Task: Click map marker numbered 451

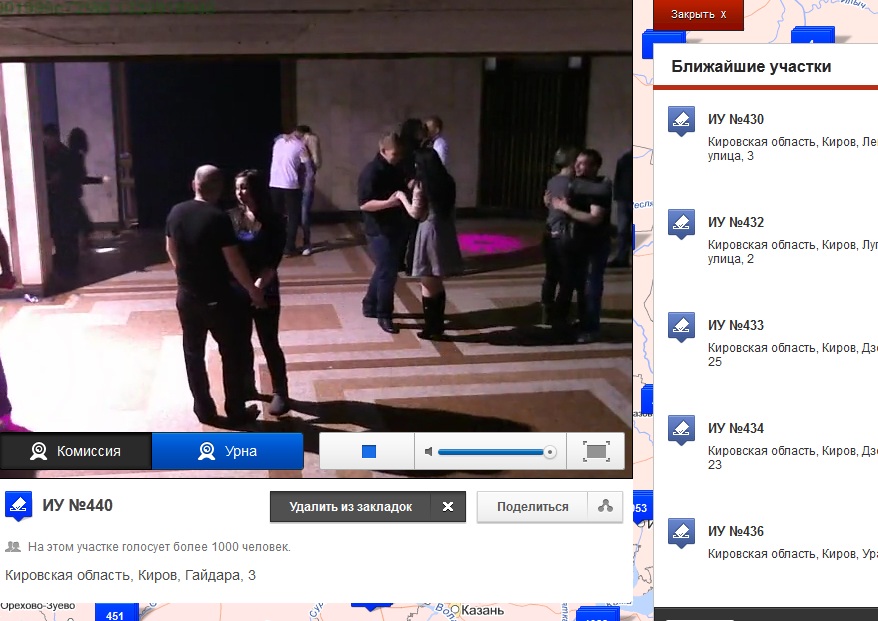Action: [116, 613]
